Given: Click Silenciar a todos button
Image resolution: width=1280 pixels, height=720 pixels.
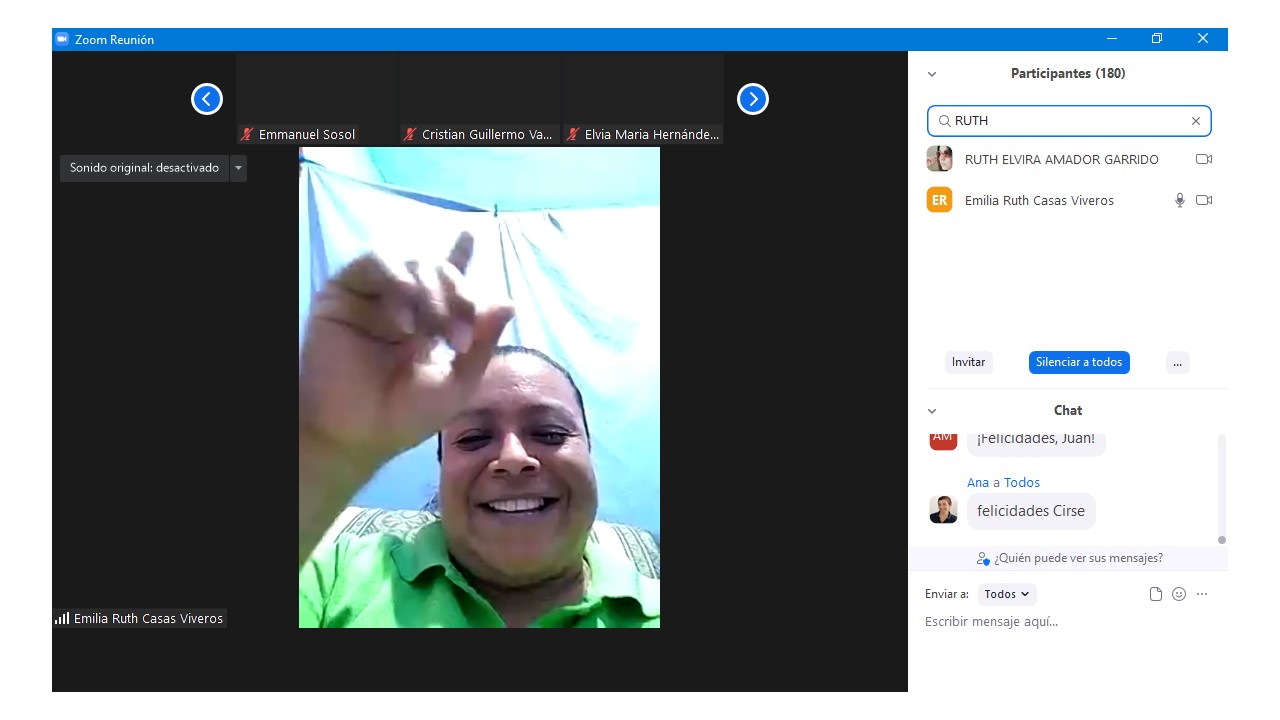Looking at the screenshot, I should coord(1079,362).
